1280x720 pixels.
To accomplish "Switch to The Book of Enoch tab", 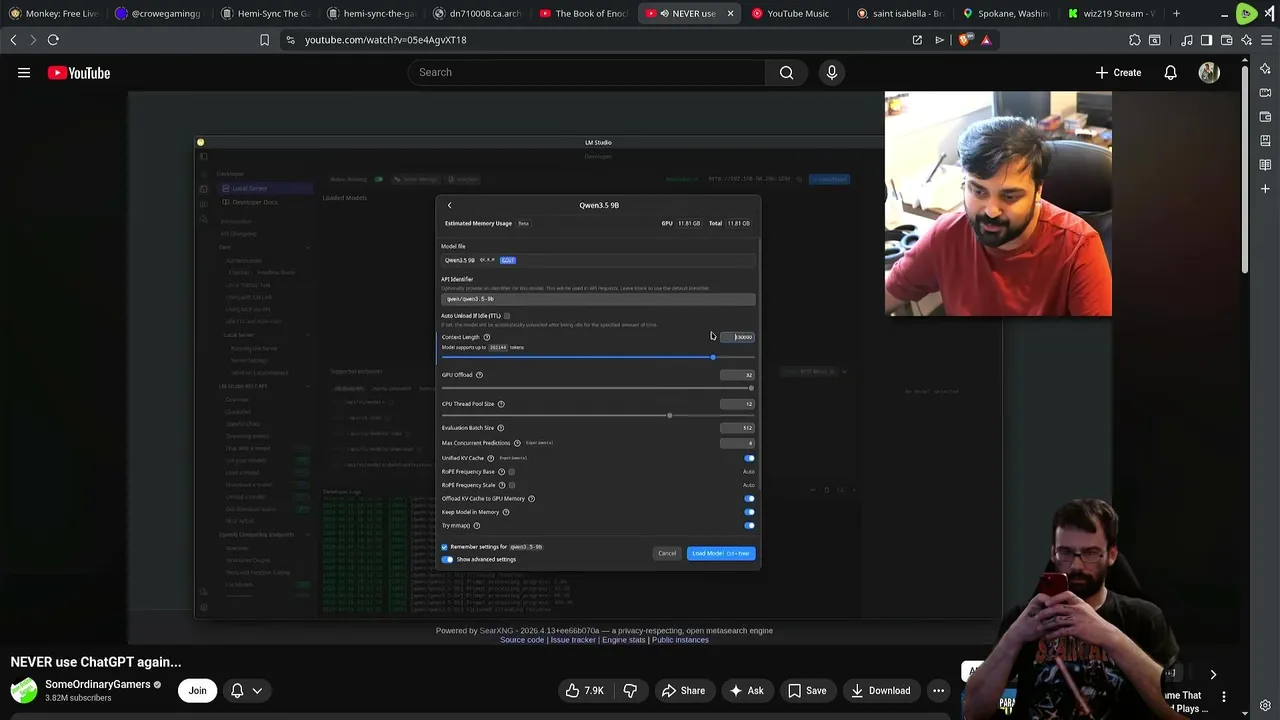I will [584, 14].
